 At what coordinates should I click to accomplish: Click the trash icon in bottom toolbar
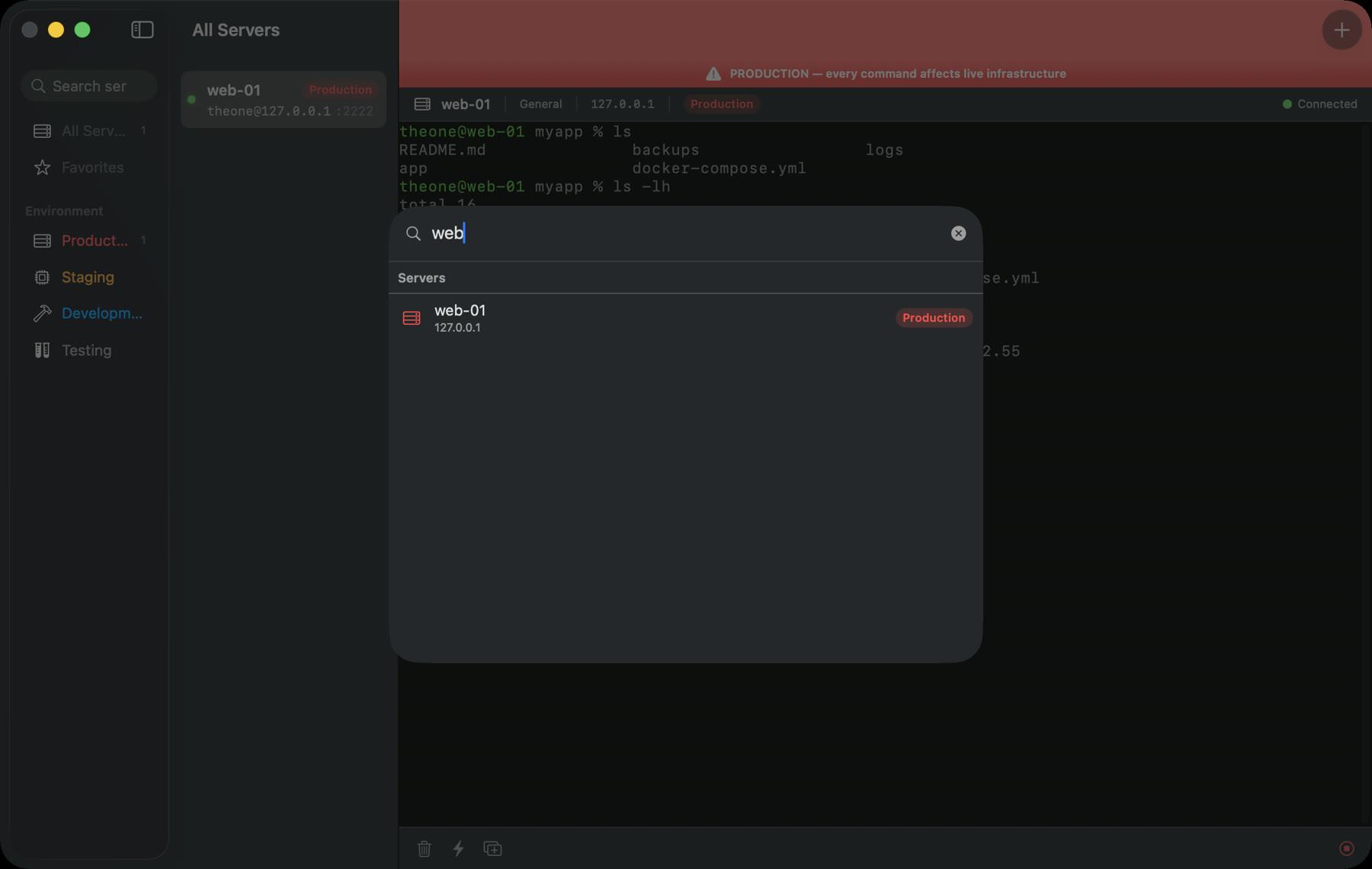[x=425, y=848]
